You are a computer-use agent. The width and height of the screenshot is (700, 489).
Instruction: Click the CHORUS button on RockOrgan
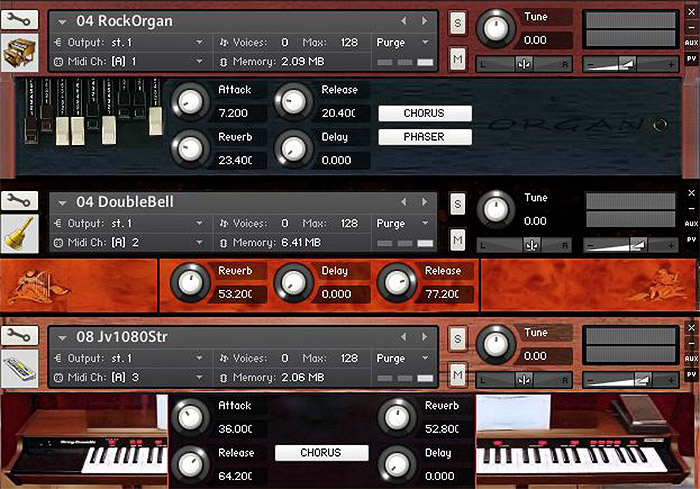pyautogui.click(x=424, y=114)
